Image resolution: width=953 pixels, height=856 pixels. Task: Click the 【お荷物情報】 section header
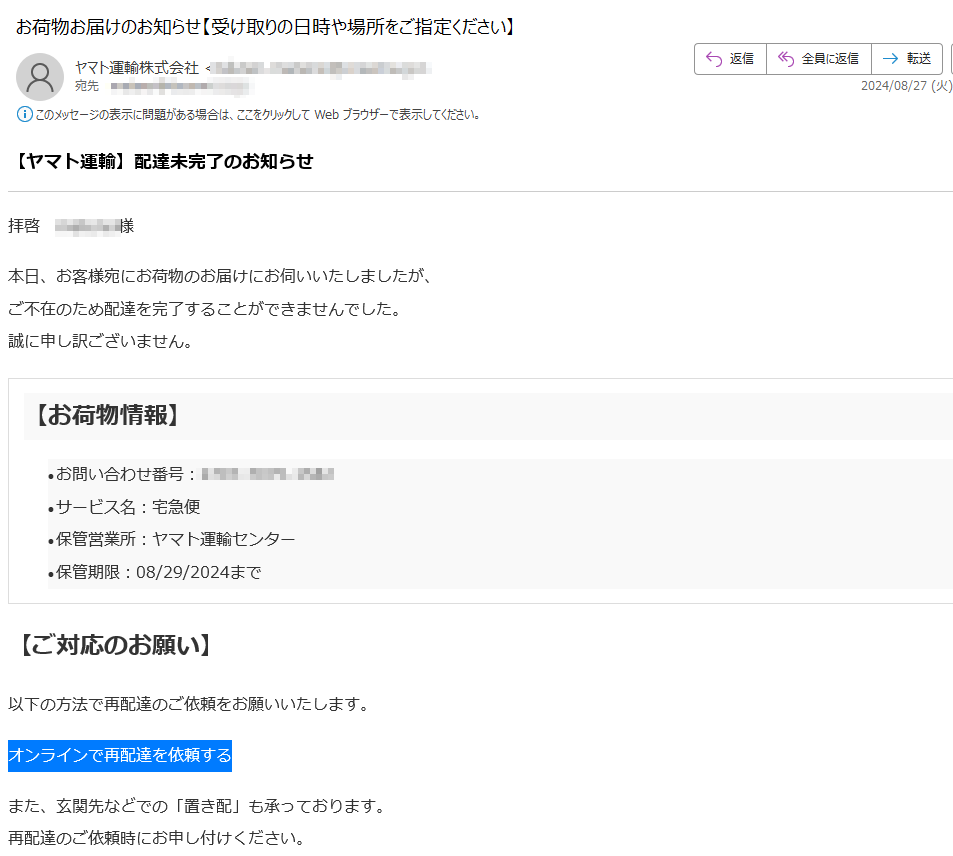pos(106,415)
